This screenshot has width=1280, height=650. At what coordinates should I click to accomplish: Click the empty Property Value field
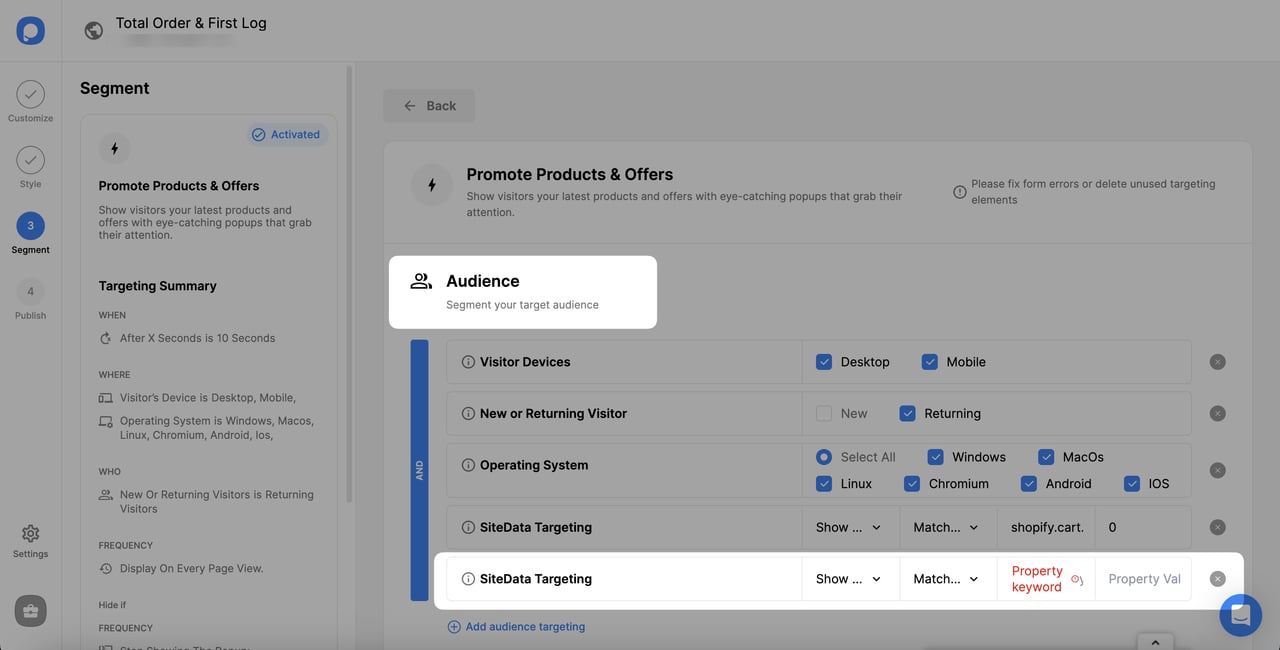(1143, 579)
